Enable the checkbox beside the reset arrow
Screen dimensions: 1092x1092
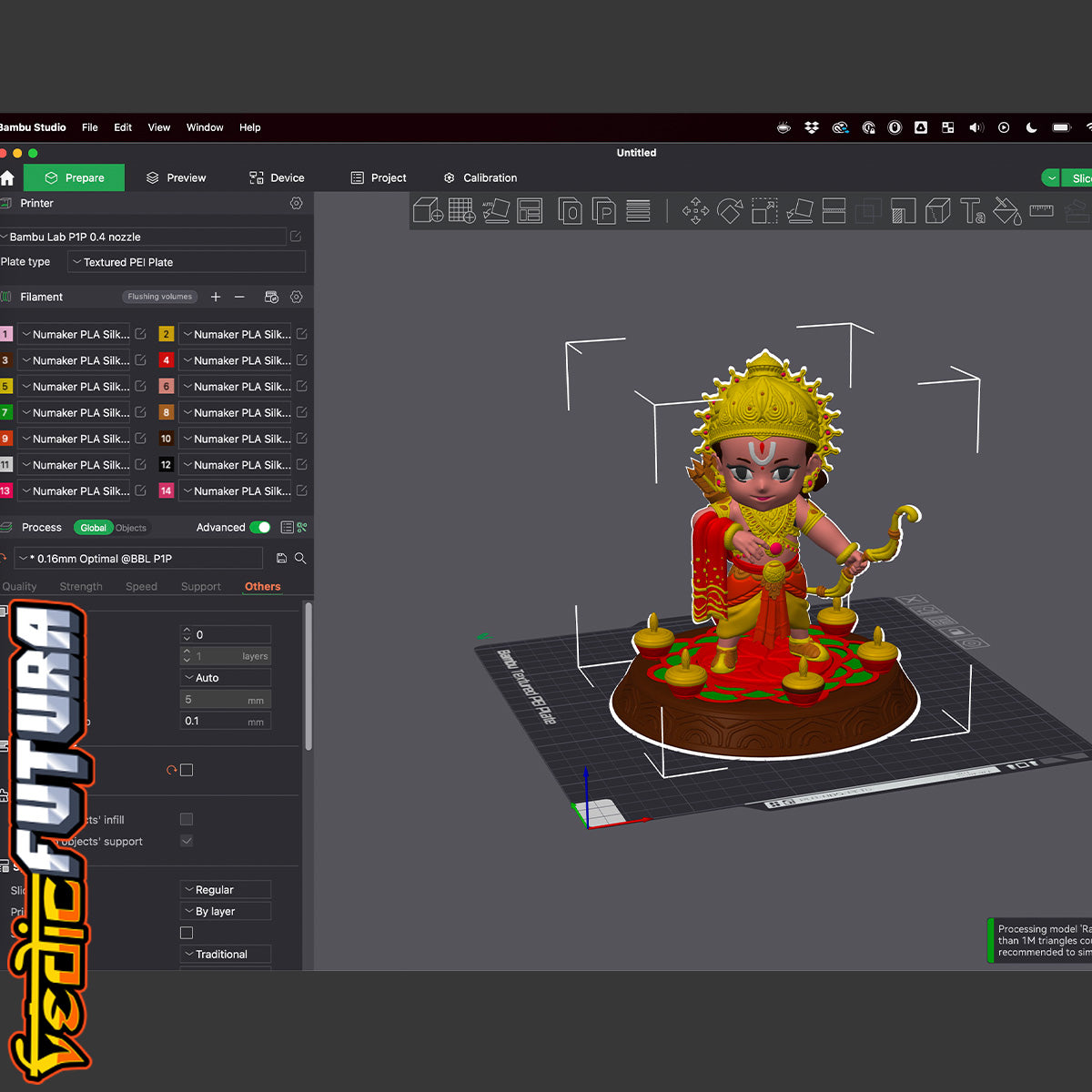click(187, 770)
